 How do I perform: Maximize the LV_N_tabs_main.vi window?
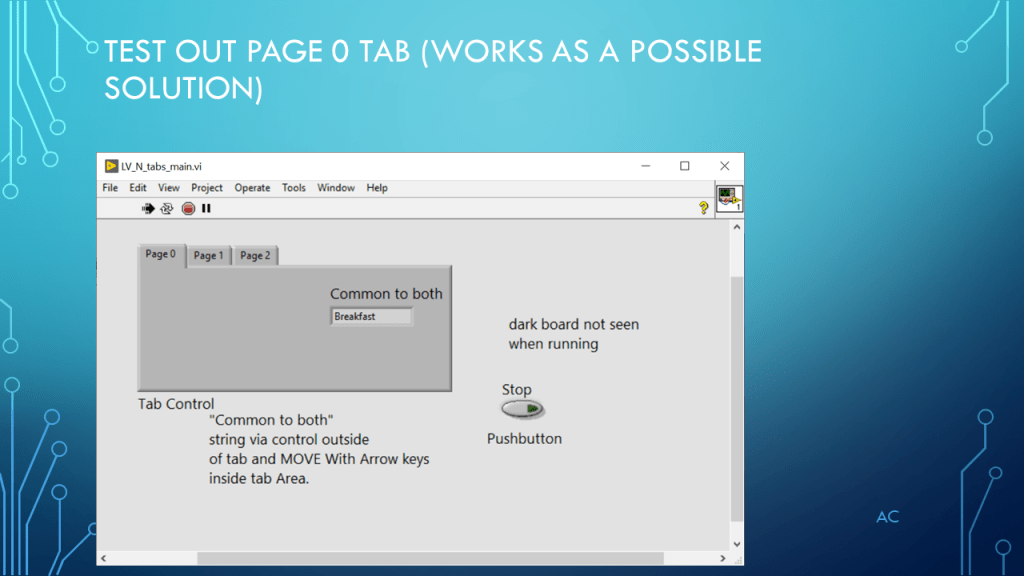pos(685,166)
